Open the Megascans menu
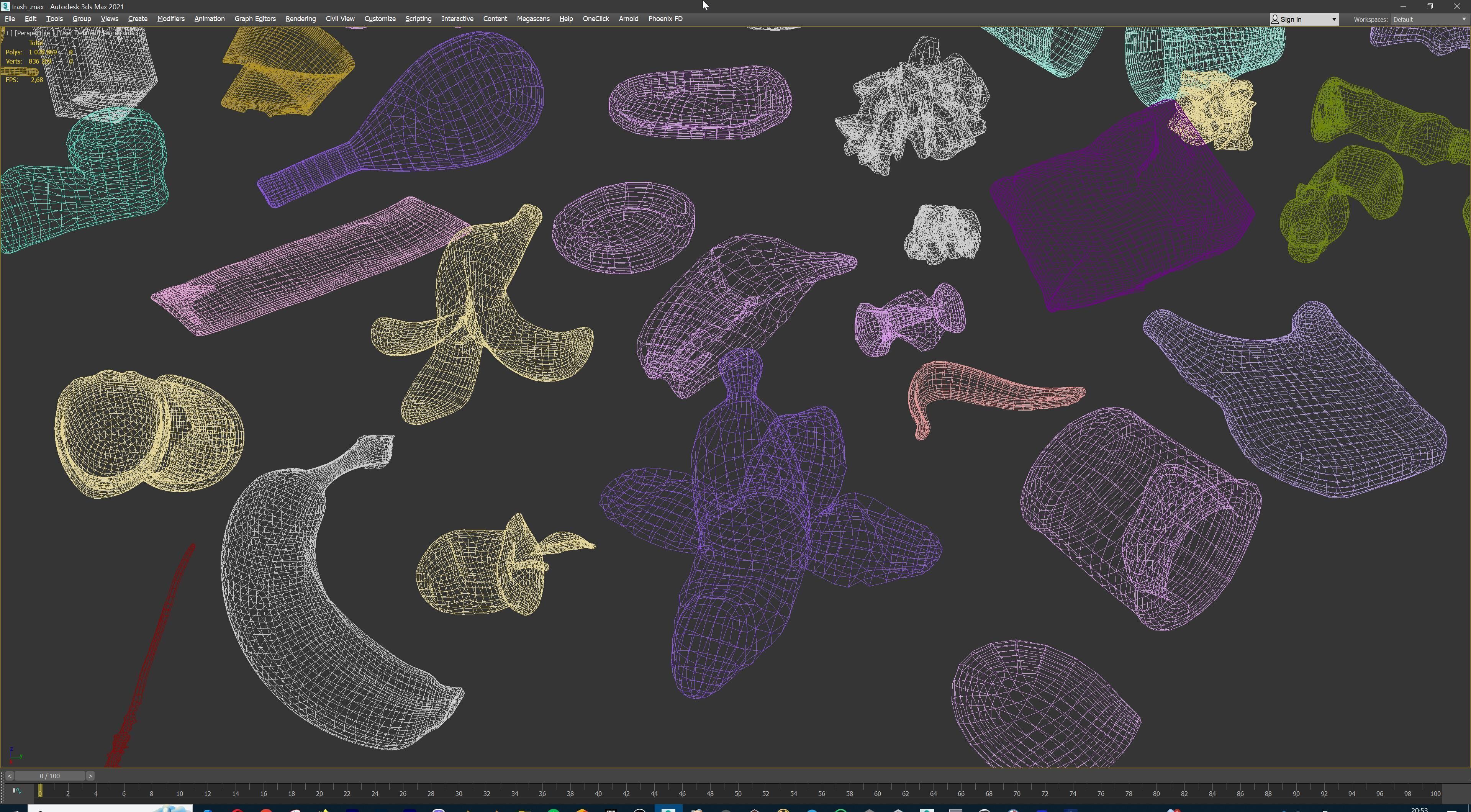 click(533, 19)
